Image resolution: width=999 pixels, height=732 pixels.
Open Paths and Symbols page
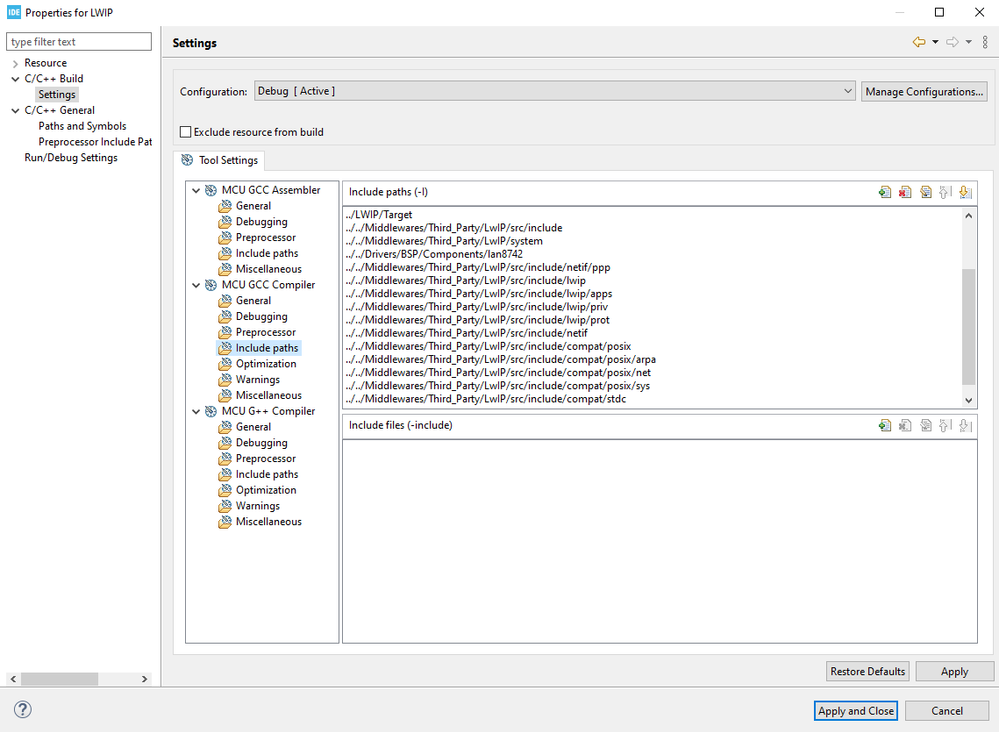[82, 126]
